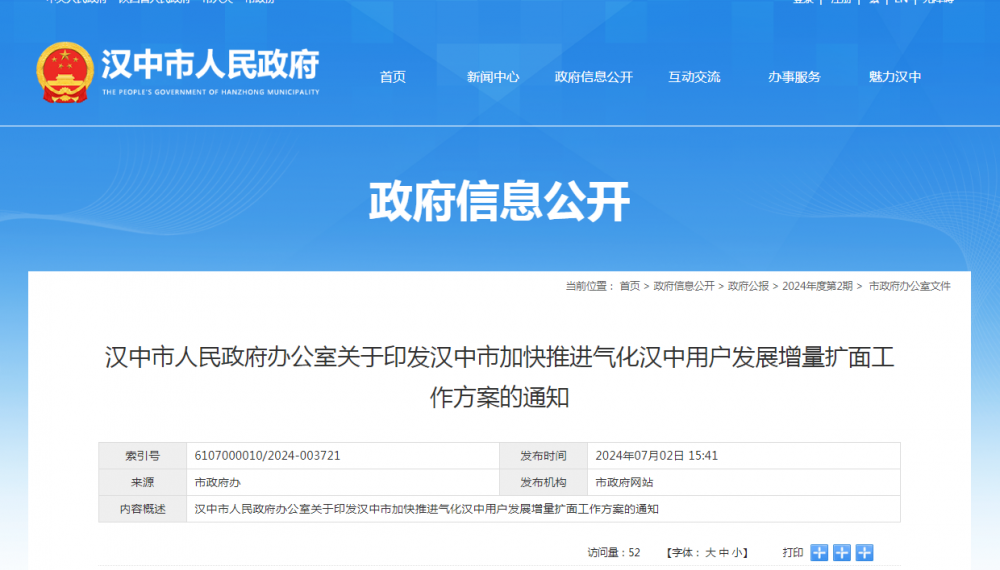The image size is (1000, 570).
Task: Select the 互动交流 navigation item
Action: (694, 77)
